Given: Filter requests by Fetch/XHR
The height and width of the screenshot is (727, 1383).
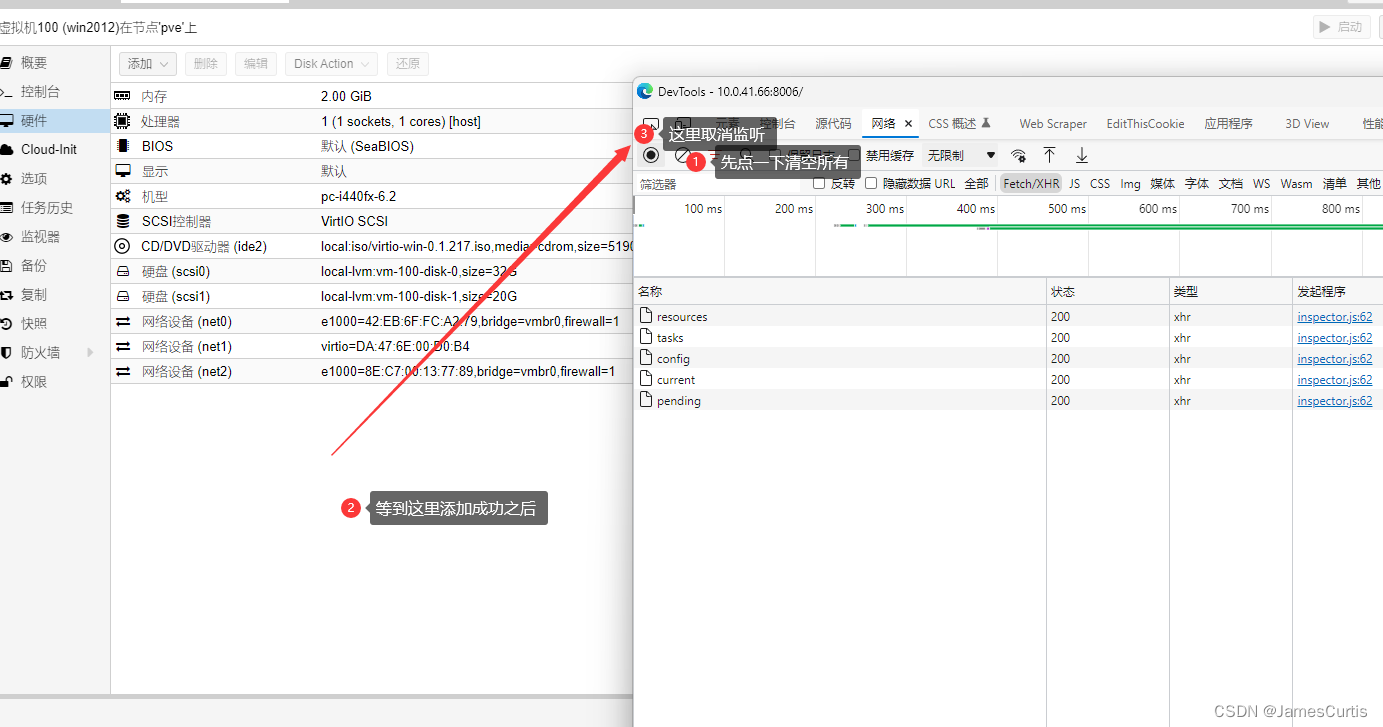Looking at the screenshot, I should pyautogui.click(x=1031, y=183).
